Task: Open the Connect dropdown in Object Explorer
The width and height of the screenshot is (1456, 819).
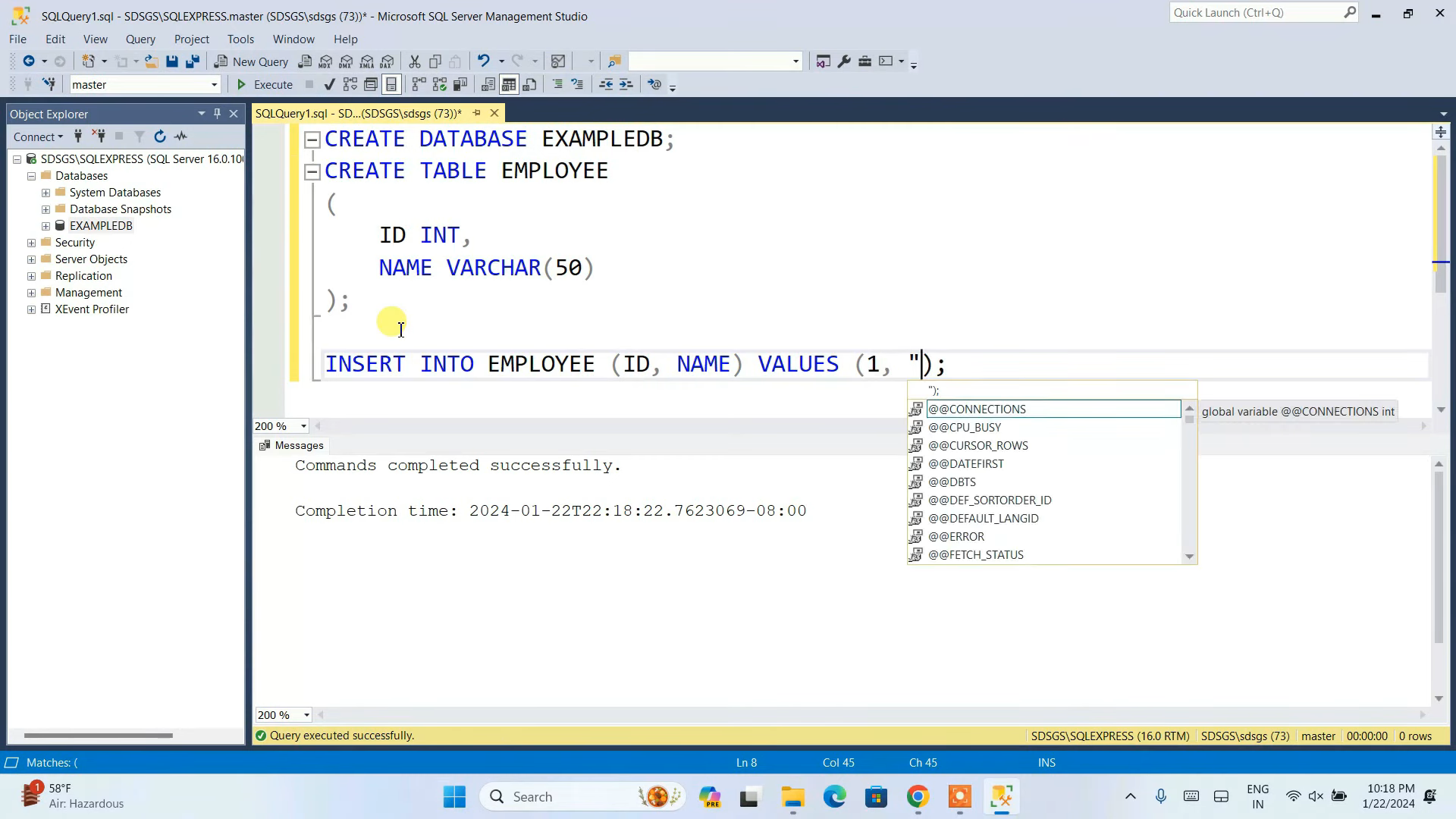Action: tap(39, 136)
